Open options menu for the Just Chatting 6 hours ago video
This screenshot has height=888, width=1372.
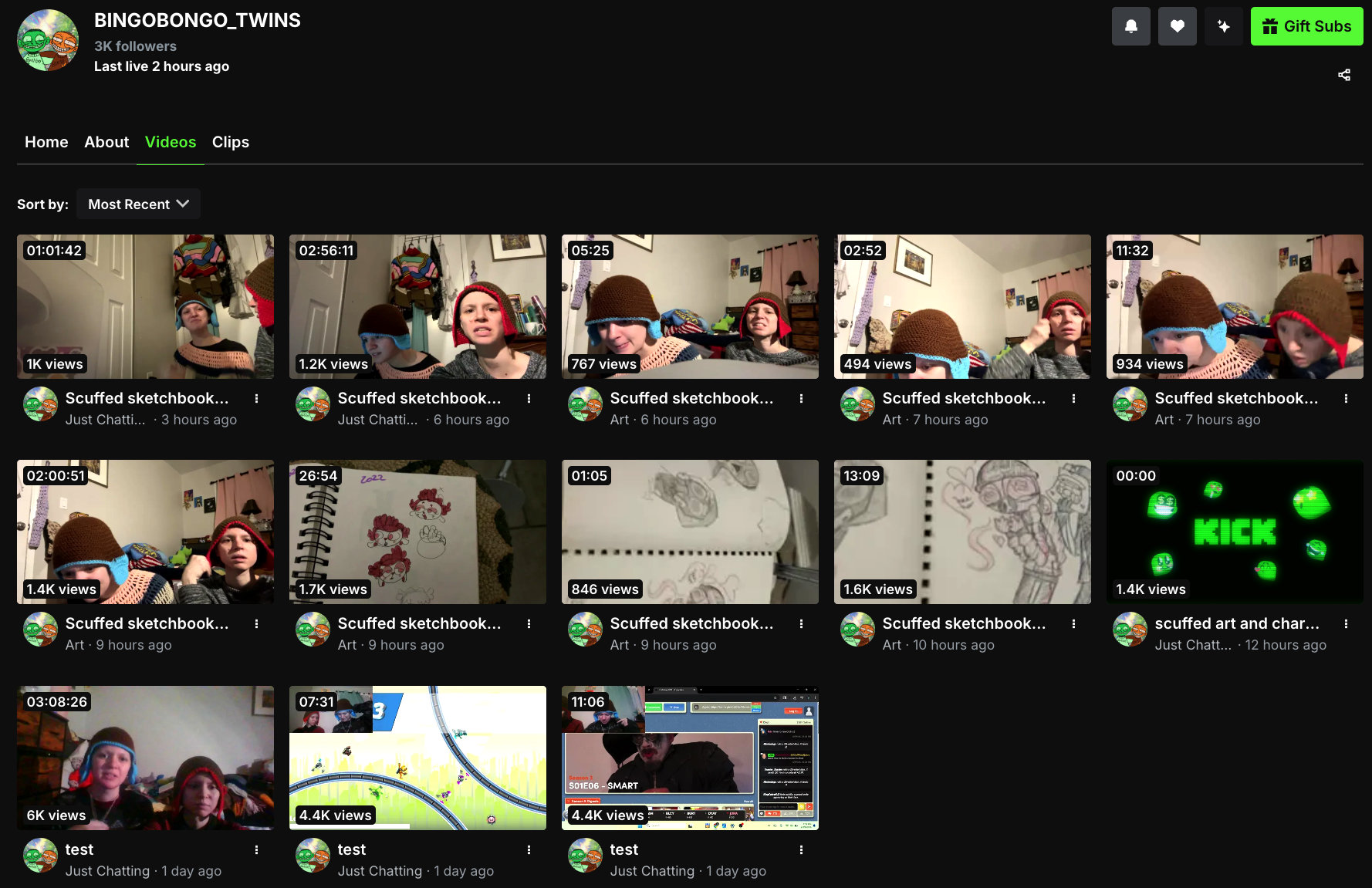click(529, 399)
